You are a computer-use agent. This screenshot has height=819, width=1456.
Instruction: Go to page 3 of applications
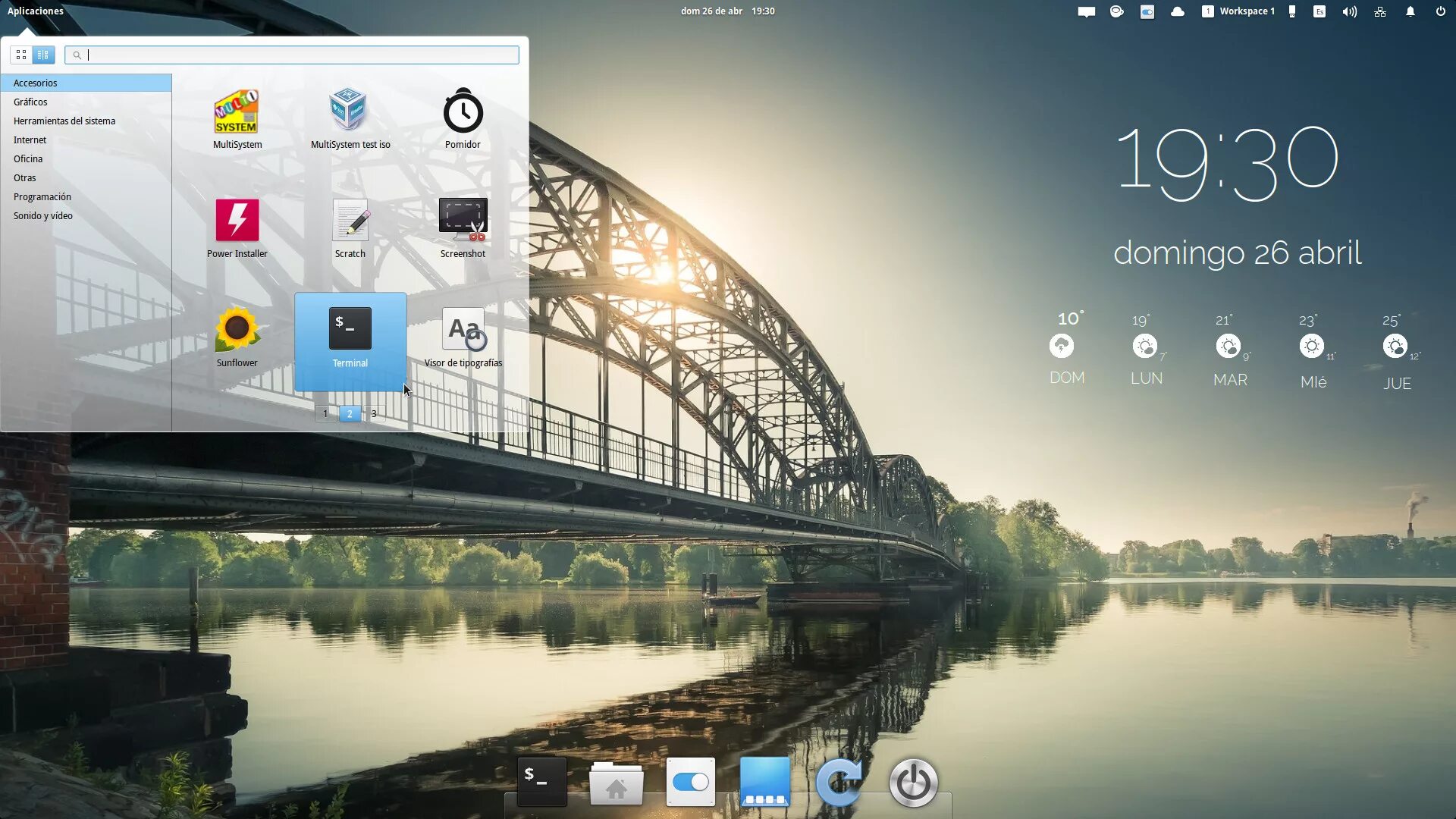374,413
